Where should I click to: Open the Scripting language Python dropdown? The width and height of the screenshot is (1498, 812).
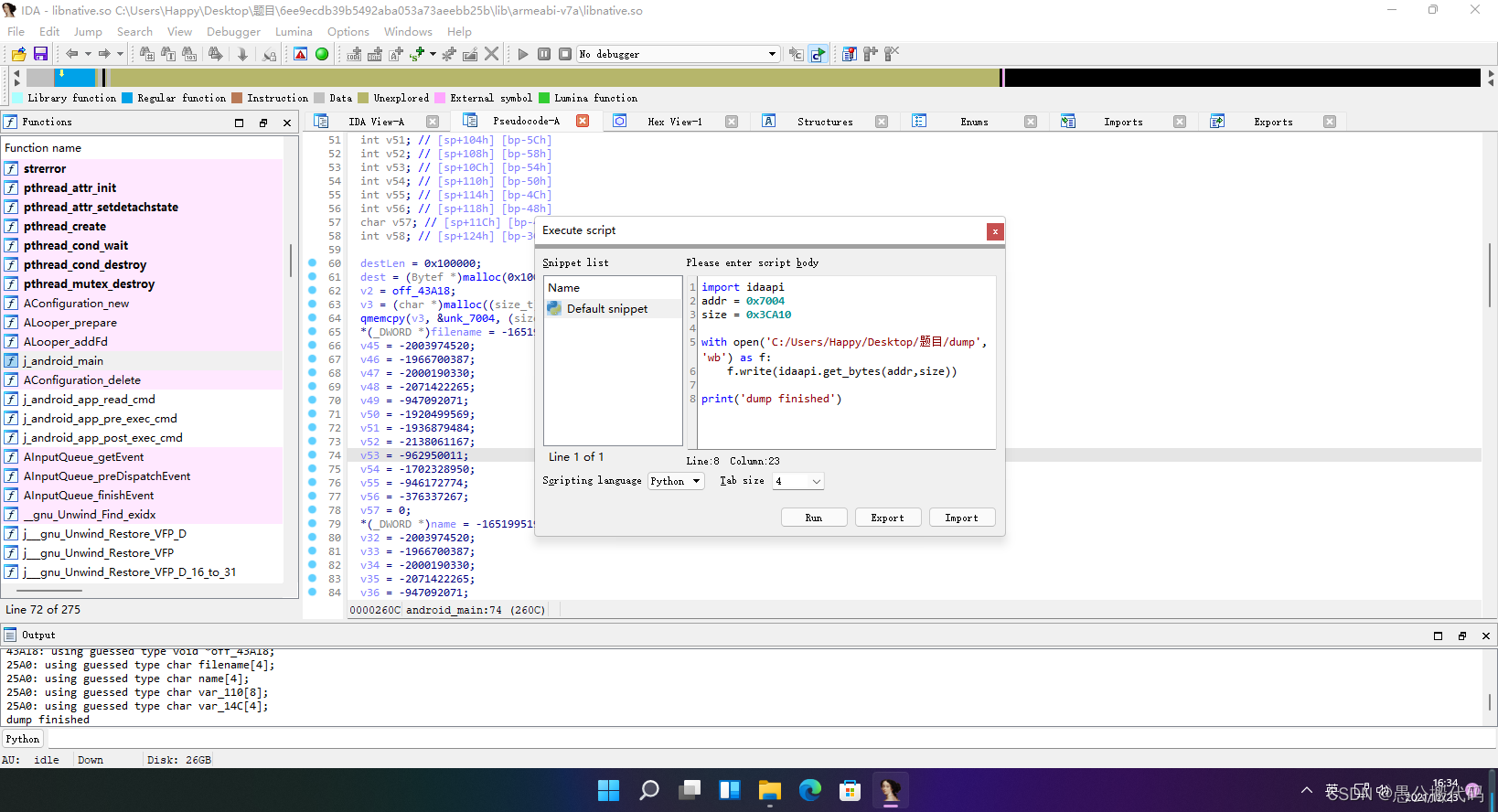pos(676,481)
